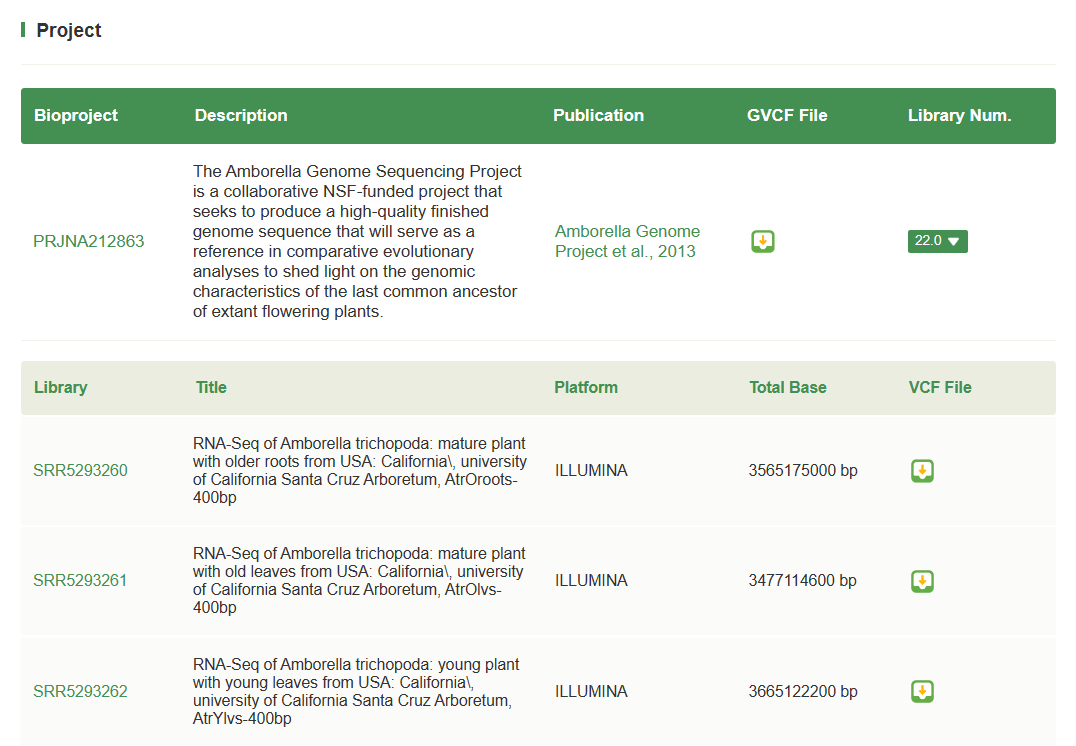Open library SRR5293260 link
This screenshot has width=1076, height=746.
(x=80, y=471)
